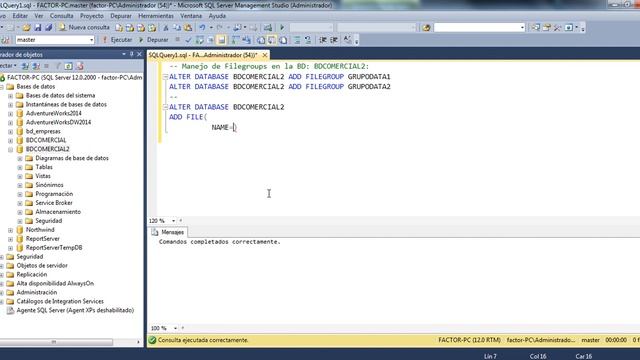The width and height of the screenshot is (640, 360).
Task: Run the query with the Ejecutar button
Action: point(117,40)
